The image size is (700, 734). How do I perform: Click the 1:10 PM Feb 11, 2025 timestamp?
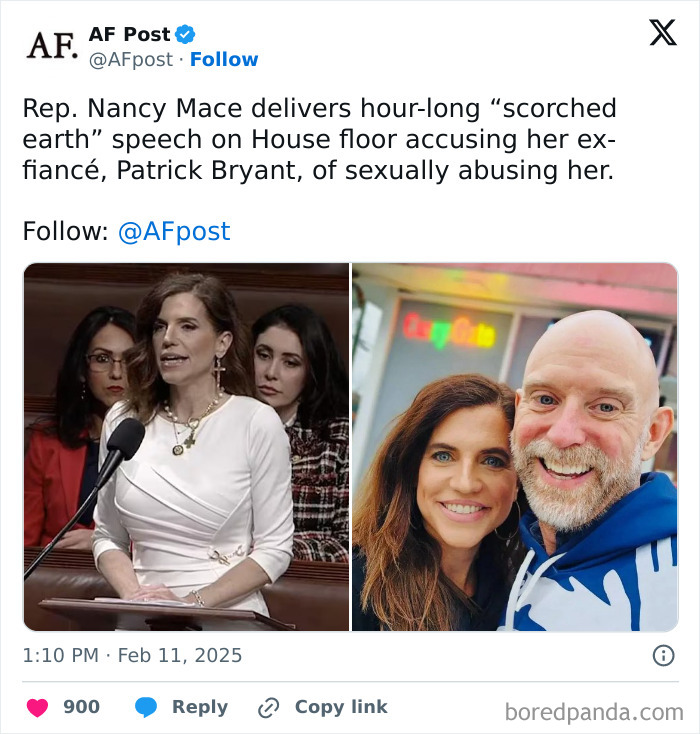coord(132,656)
